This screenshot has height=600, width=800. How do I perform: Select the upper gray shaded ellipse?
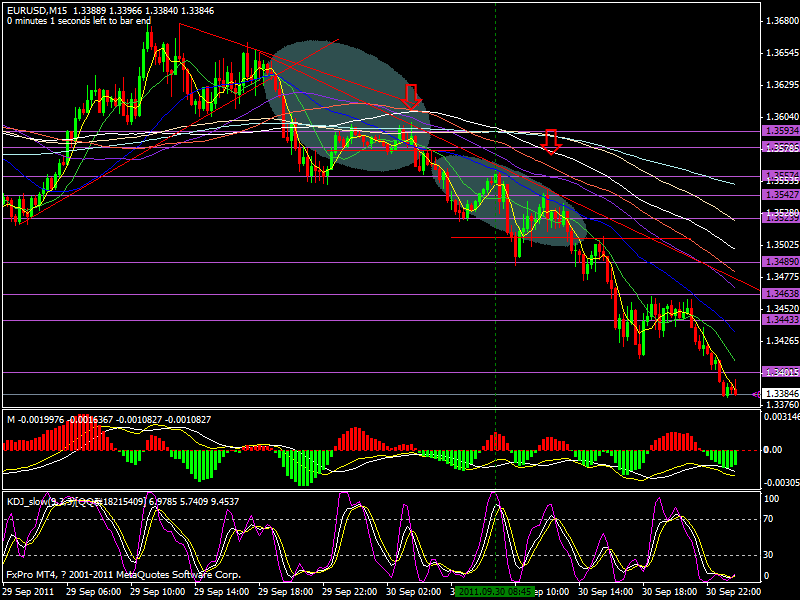click(x=345, y=108)
